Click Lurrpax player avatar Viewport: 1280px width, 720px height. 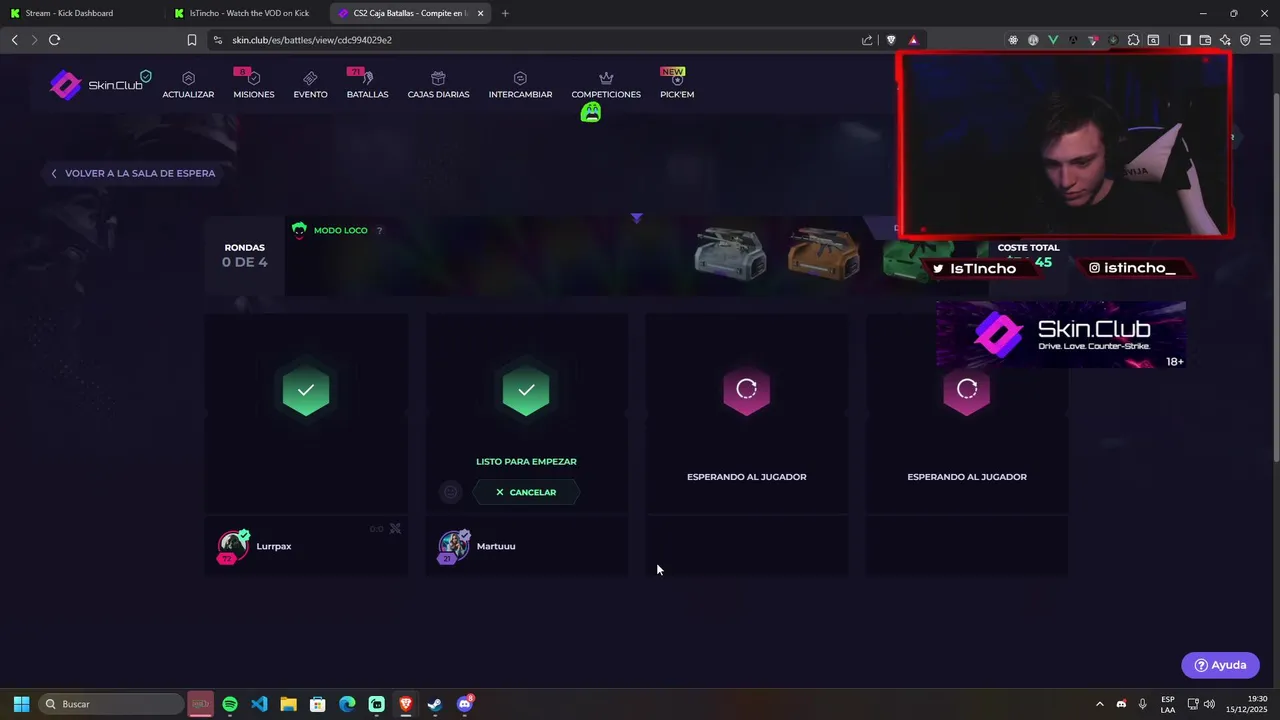pos(233,546)
